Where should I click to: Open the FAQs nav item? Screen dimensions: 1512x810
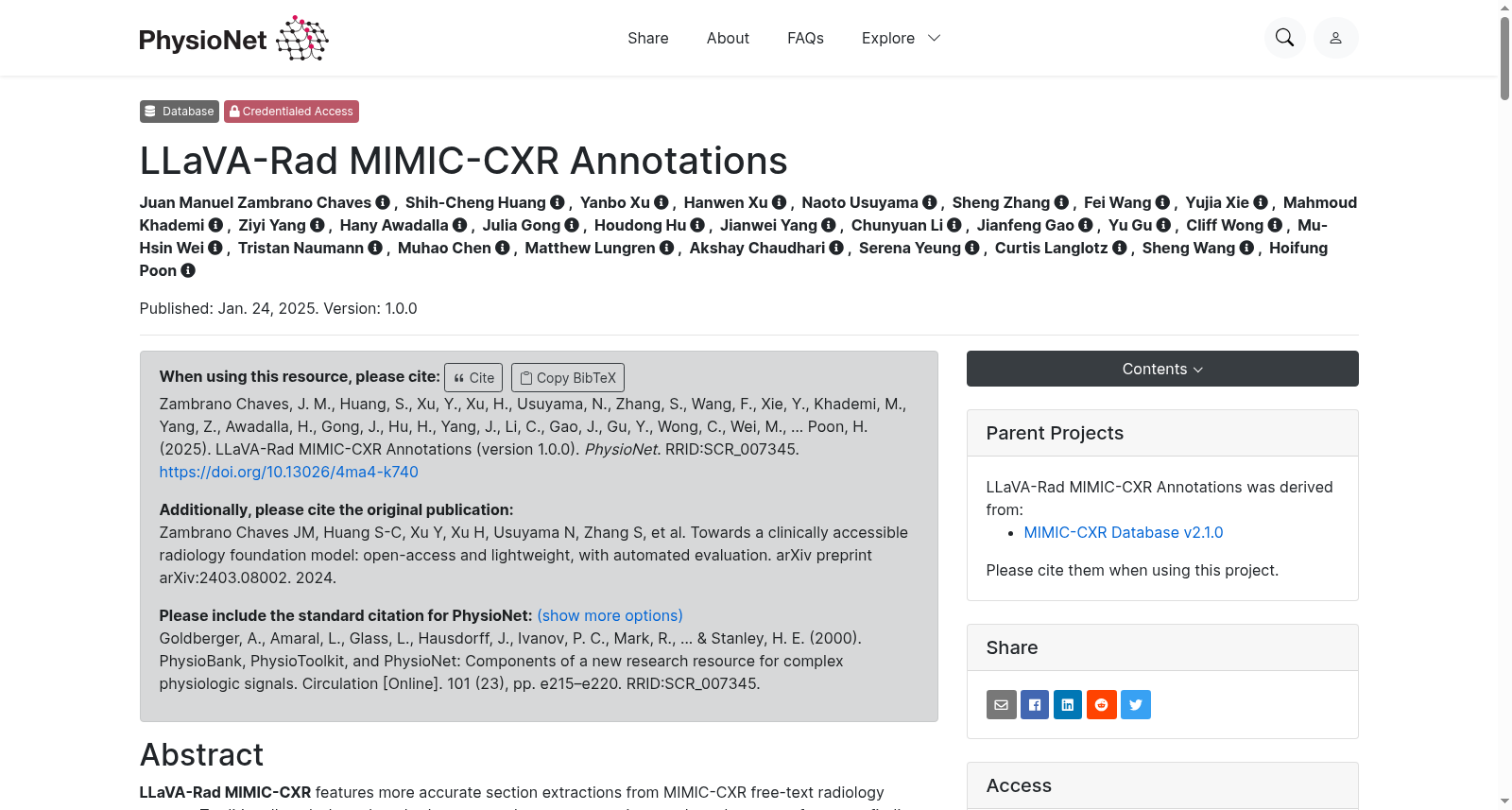pos(805,38)
